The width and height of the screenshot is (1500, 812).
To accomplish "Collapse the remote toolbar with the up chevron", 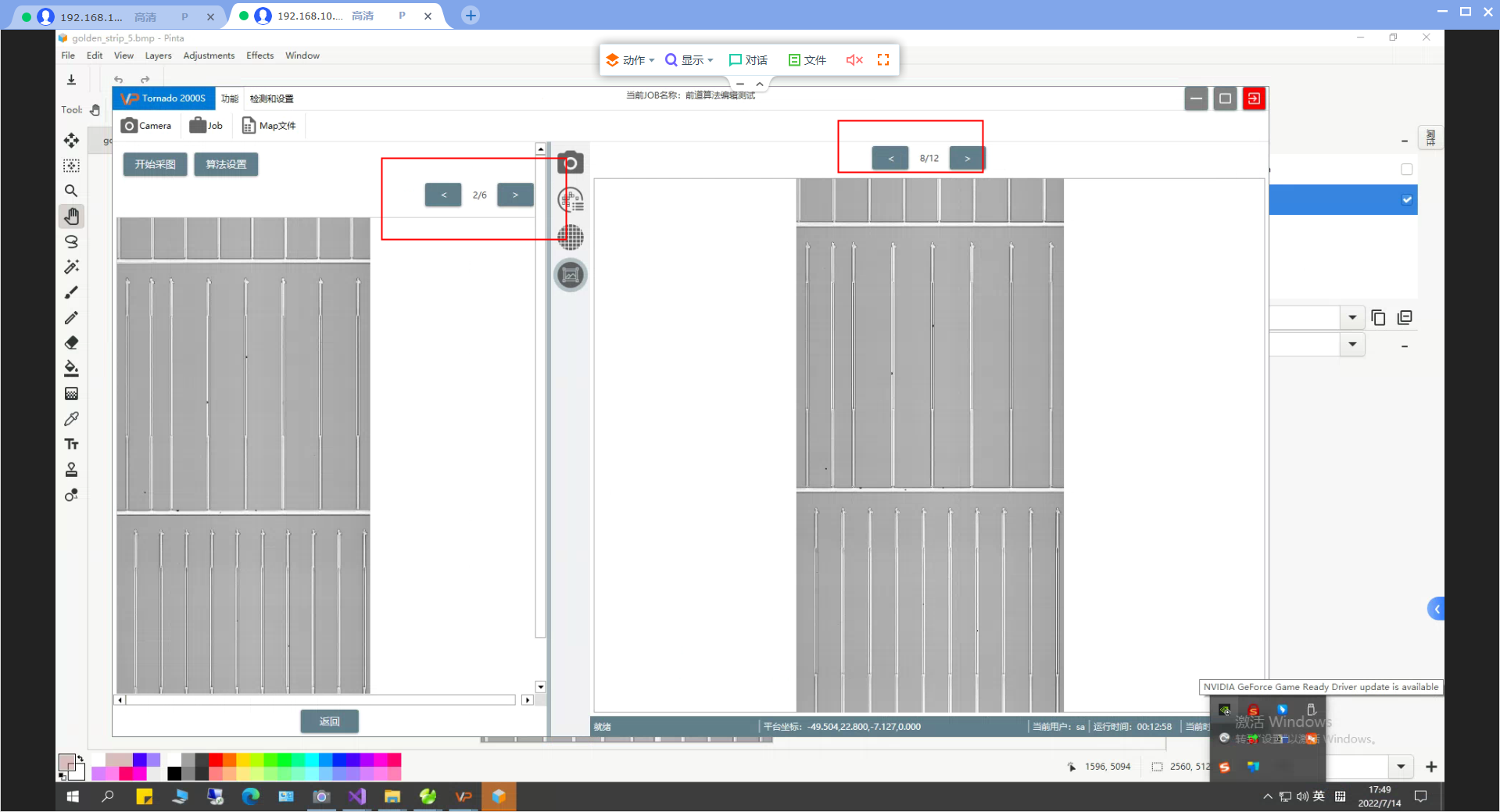I will [760, 84].
